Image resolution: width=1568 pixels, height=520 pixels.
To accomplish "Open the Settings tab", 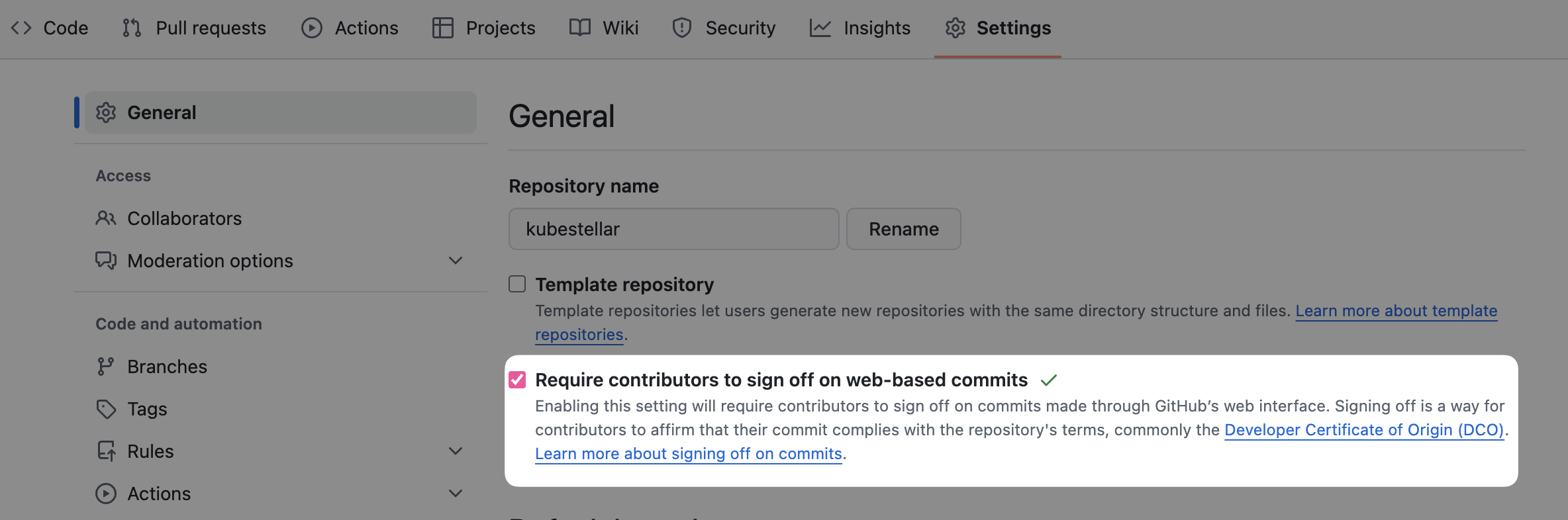I will pos(998,28).
